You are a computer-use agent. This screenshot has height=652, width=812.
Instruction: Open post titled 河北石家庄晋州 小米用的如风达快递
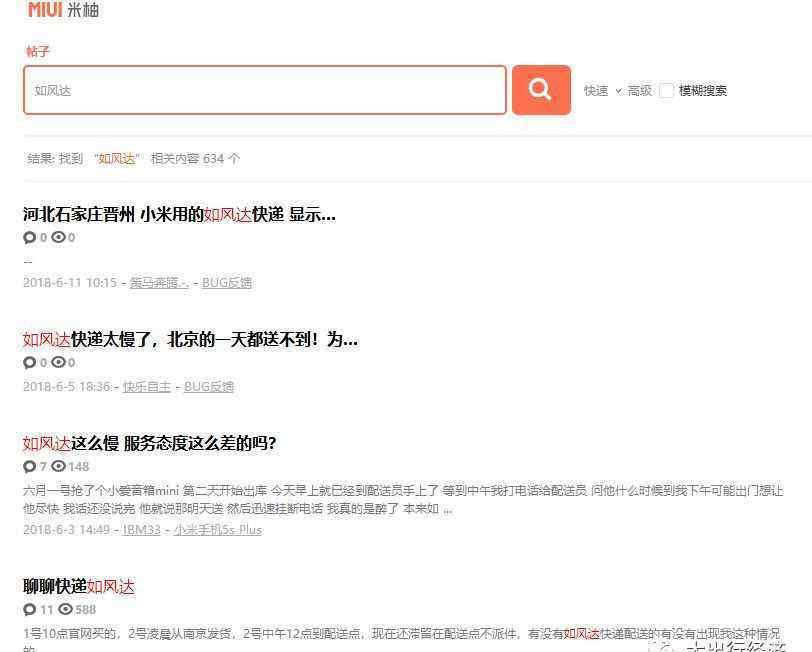click(x=179, y=214)
